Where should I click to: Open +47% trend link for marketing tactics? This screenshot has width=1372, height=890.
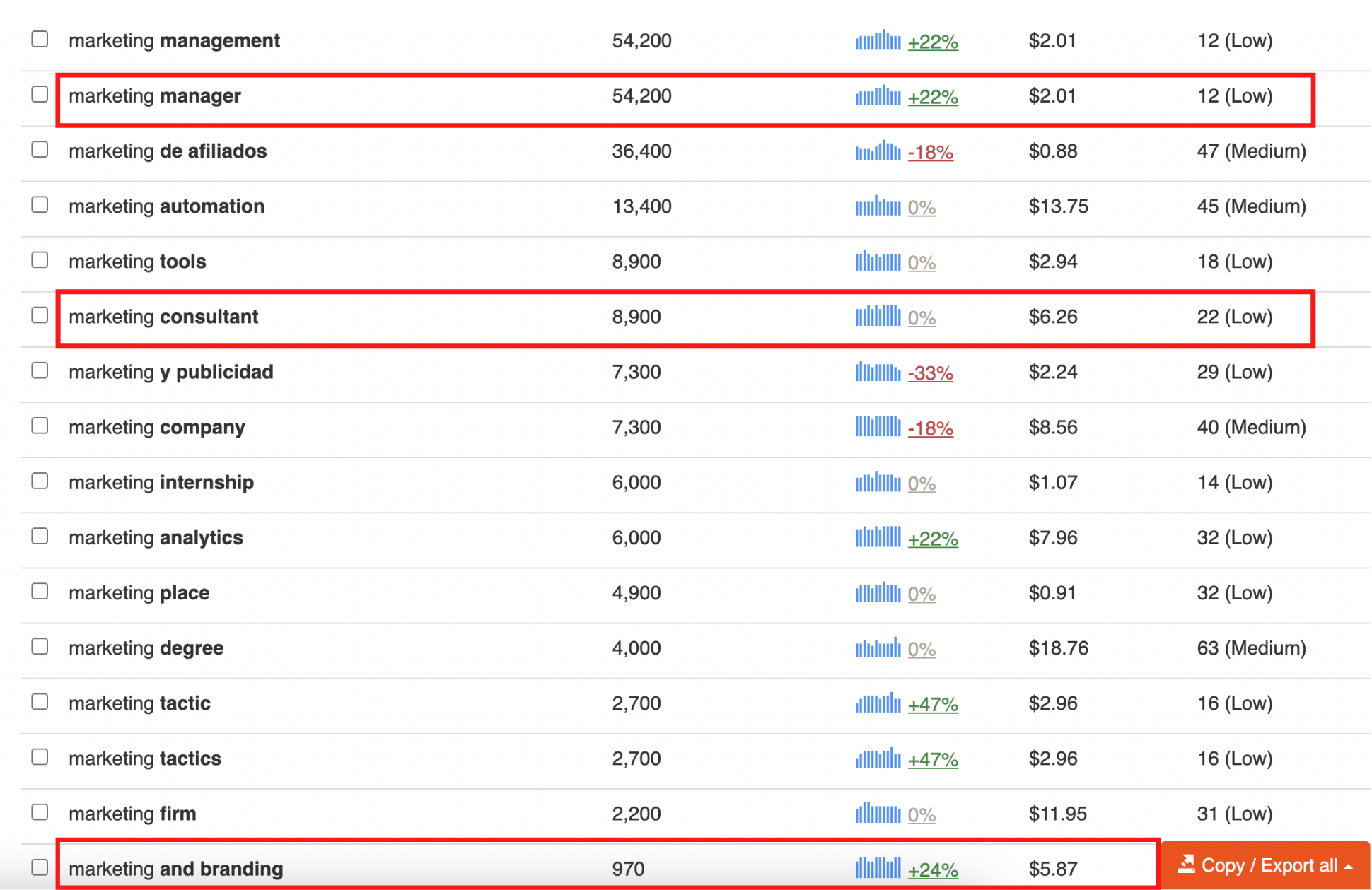932,760
